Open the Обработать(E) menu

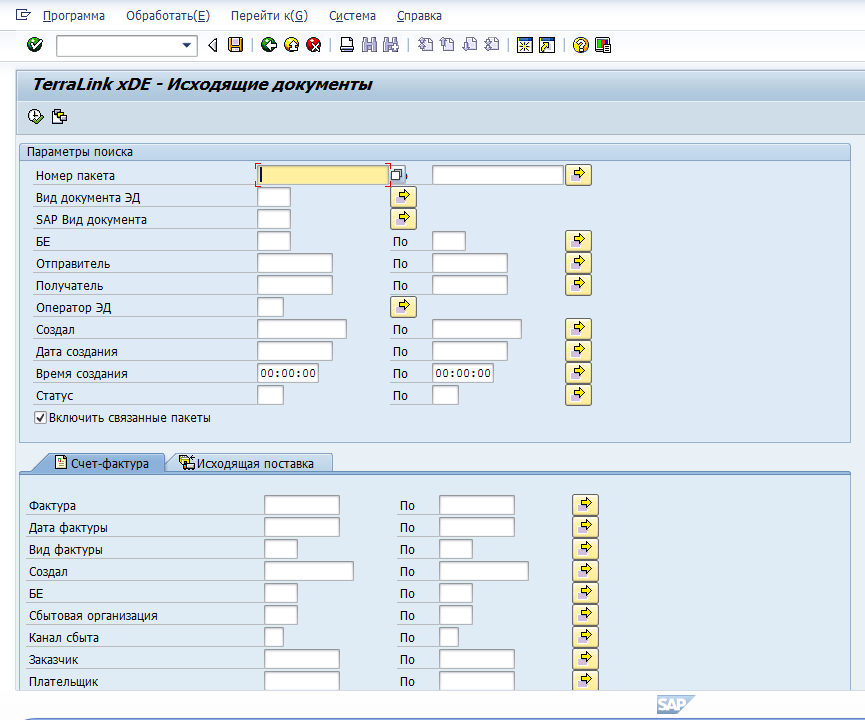point(168,16)
